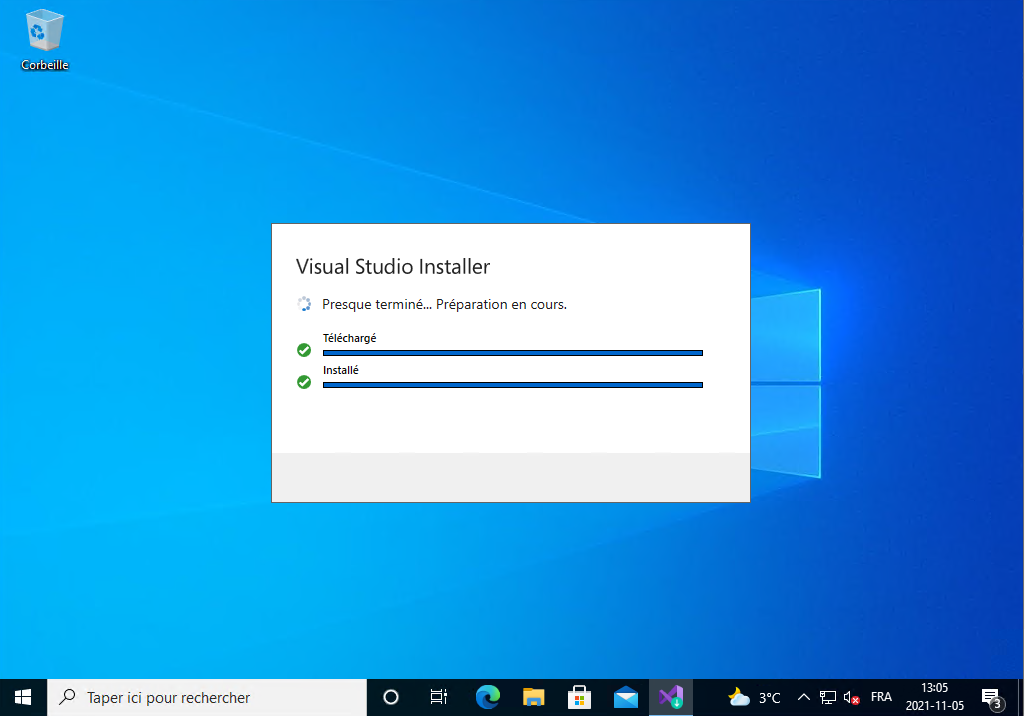Click the Téléchargé progress bar
1025x716 pixels.
pos(513,352)
